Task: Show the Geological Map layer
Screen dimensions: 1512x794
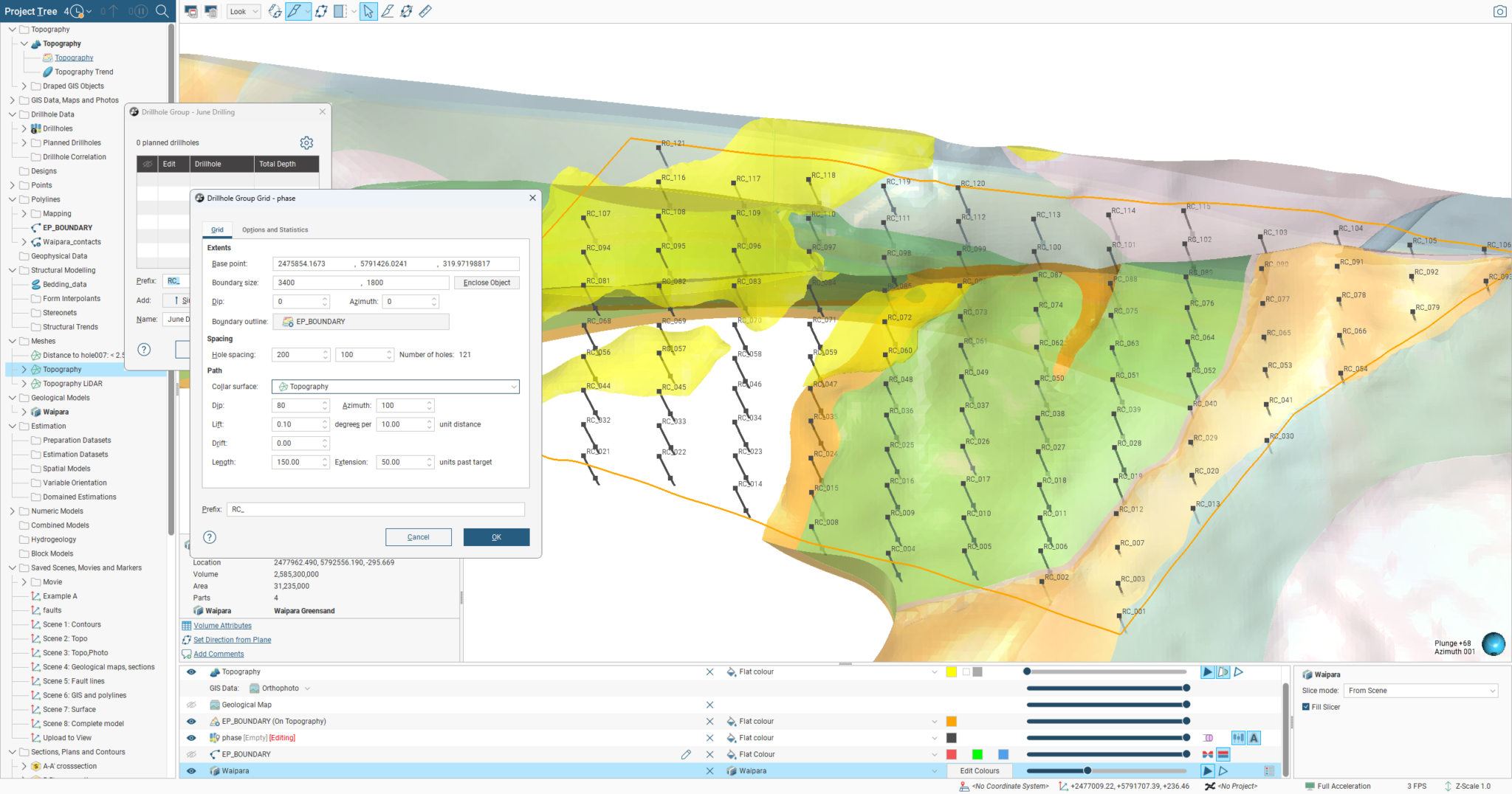Action: click(x=191, y=705)
